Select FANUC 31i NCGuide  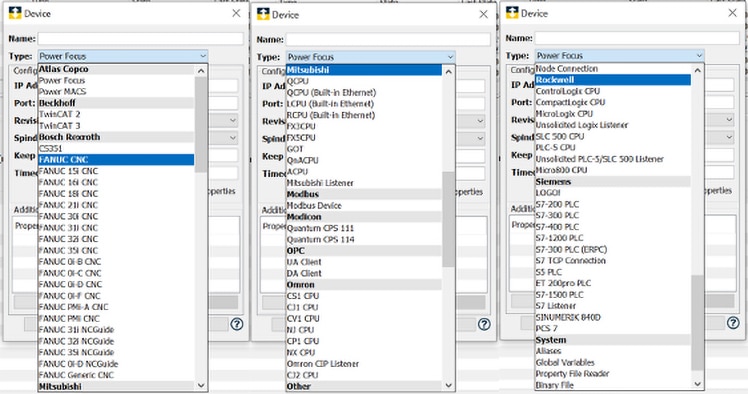(76, 330)
